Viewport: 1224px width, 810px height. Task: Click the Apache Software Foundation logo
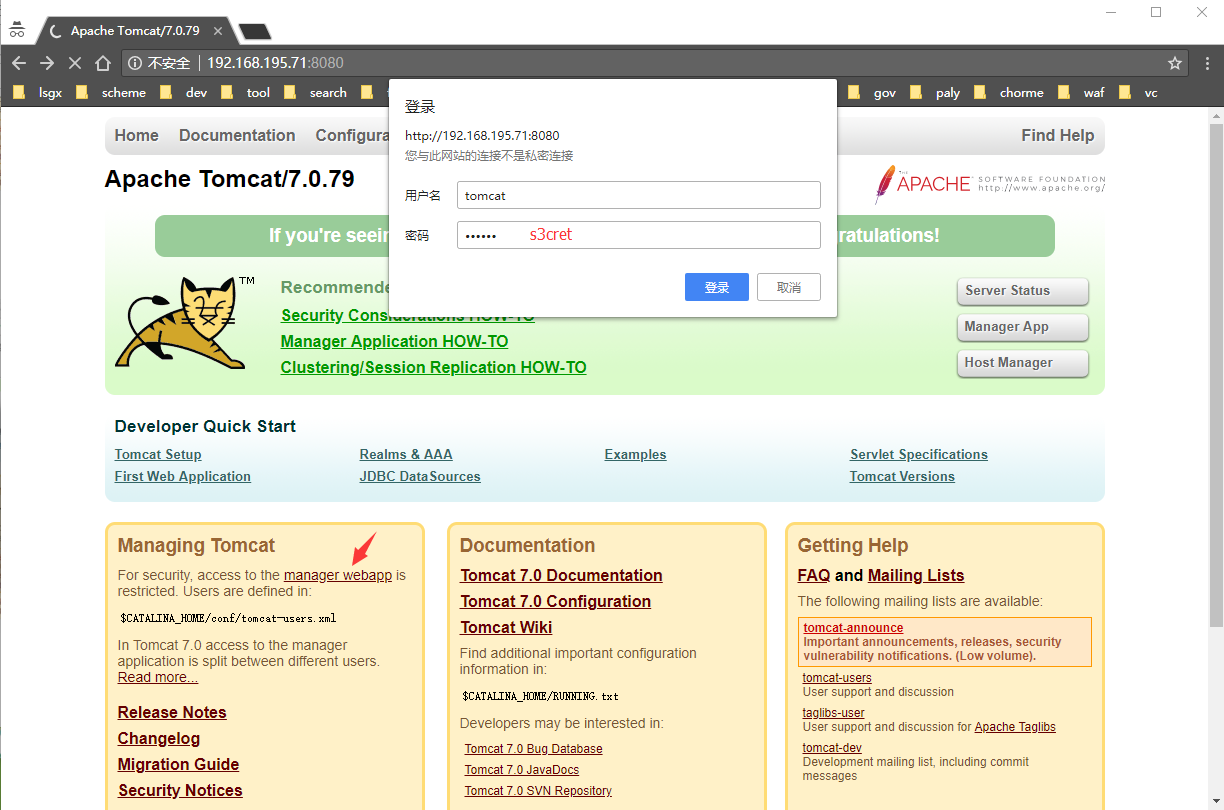[990, 184]
